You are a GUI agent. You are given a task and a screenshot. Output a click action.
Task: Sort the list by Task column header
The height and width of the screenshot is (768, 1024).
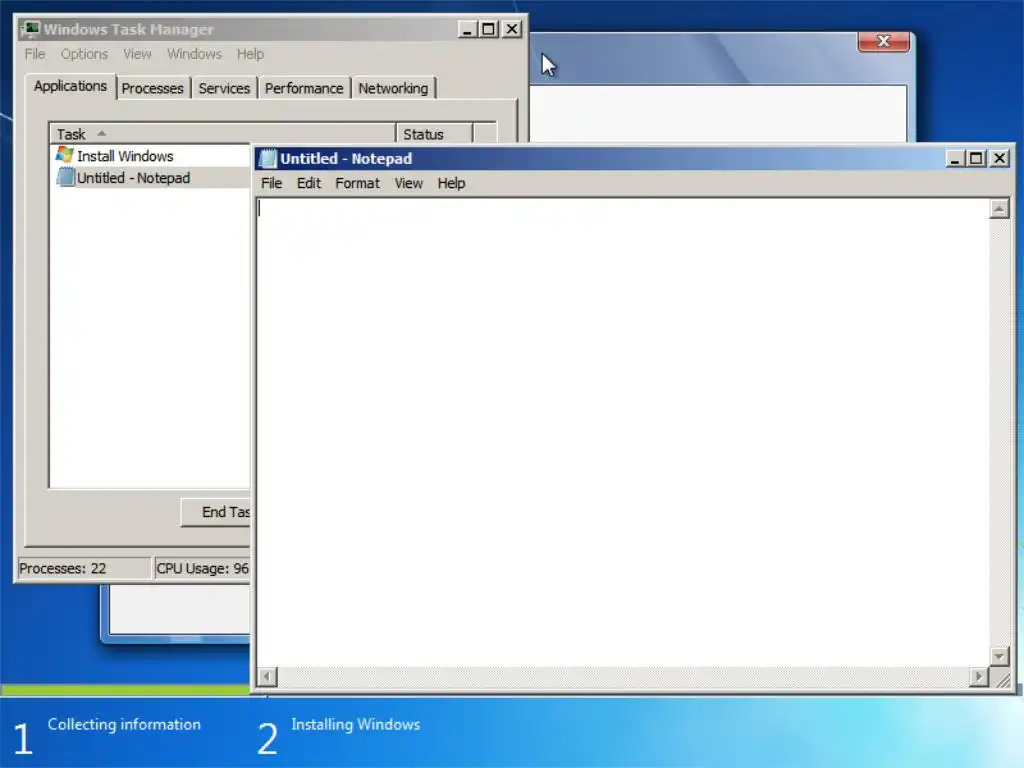(223, 134)
